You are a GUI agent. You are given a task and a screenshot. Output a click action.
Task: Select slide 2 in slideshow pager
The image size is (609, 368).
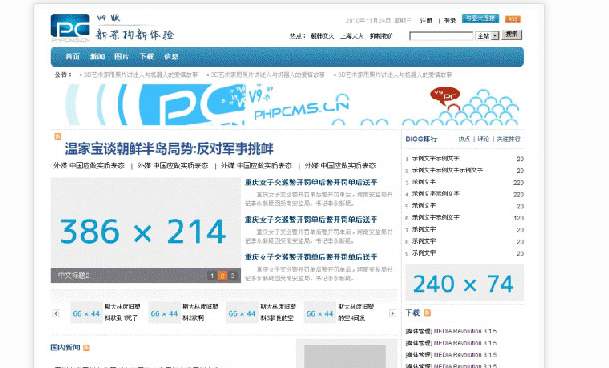(222, 276)
